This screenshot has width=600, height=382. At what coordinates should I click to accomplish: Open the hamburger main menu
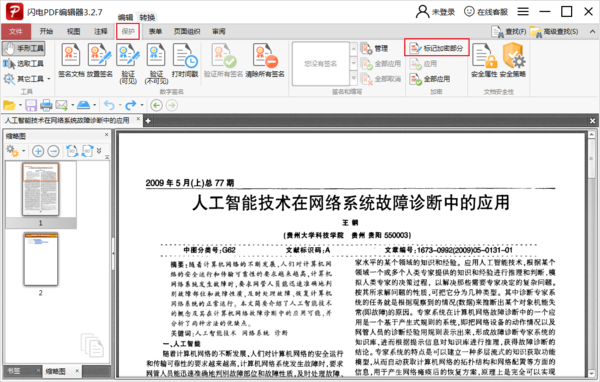coord(523,12)
